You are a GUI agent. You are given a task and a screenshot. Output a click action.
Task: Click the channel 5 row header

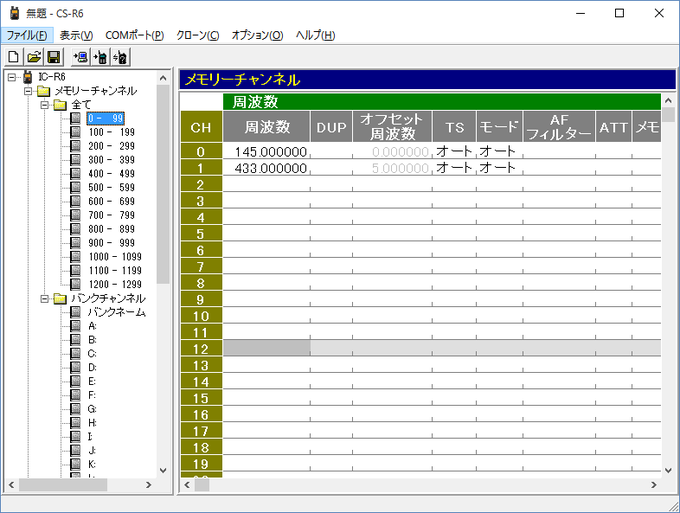tap(201, 234)
